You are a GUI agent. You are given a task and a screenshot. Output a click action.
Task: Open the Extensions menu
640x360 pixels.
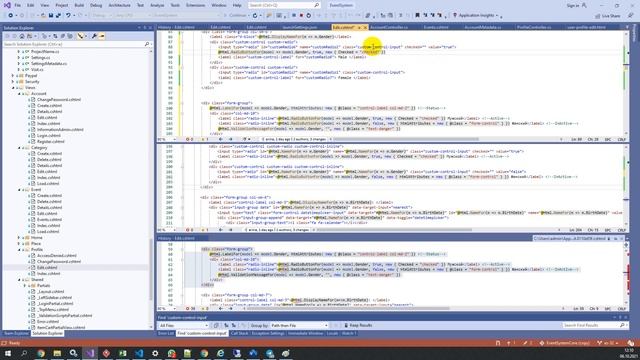point(196,5)
